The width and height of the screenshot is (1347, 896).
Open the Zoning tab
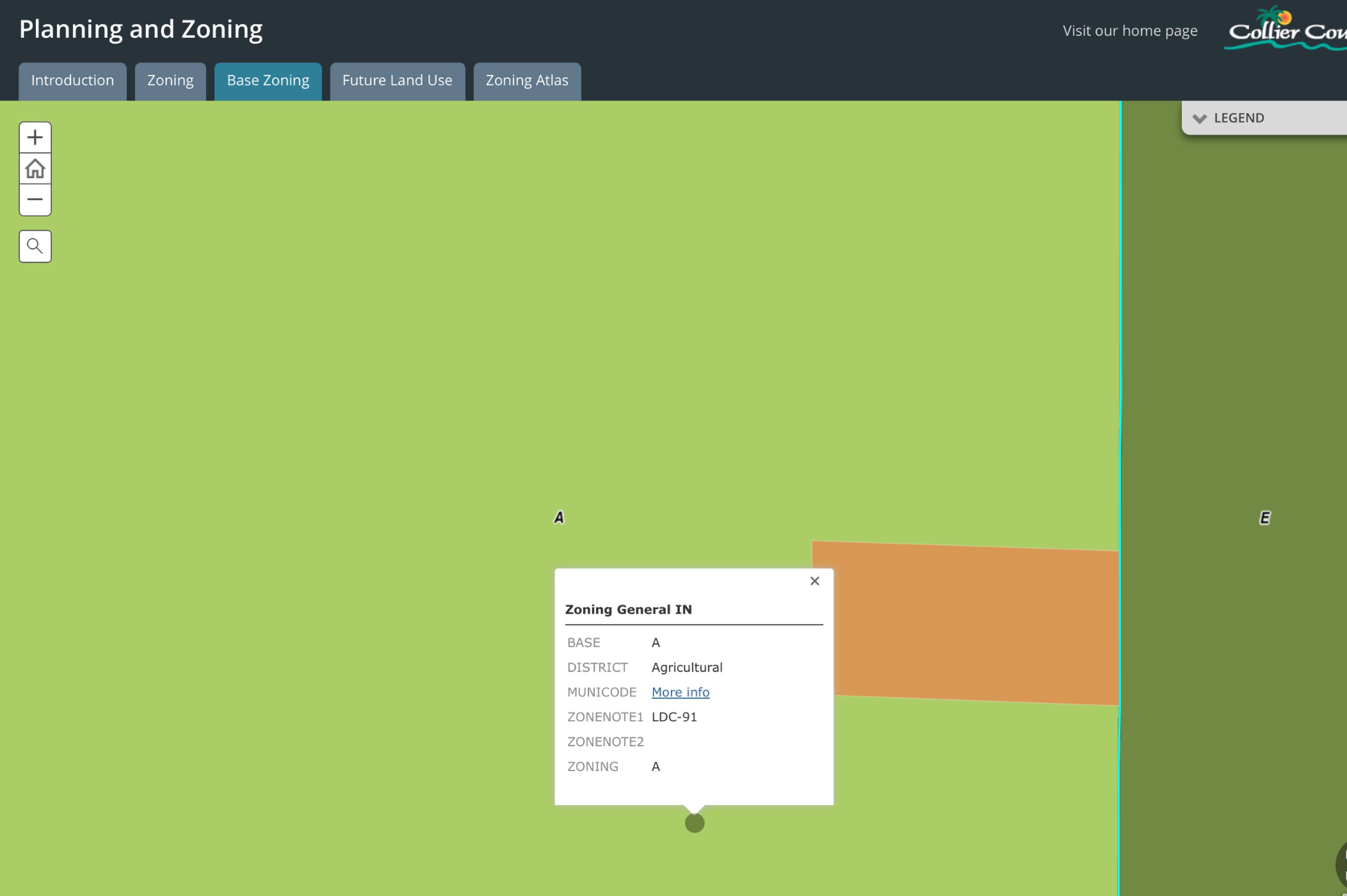pos(170,80)
